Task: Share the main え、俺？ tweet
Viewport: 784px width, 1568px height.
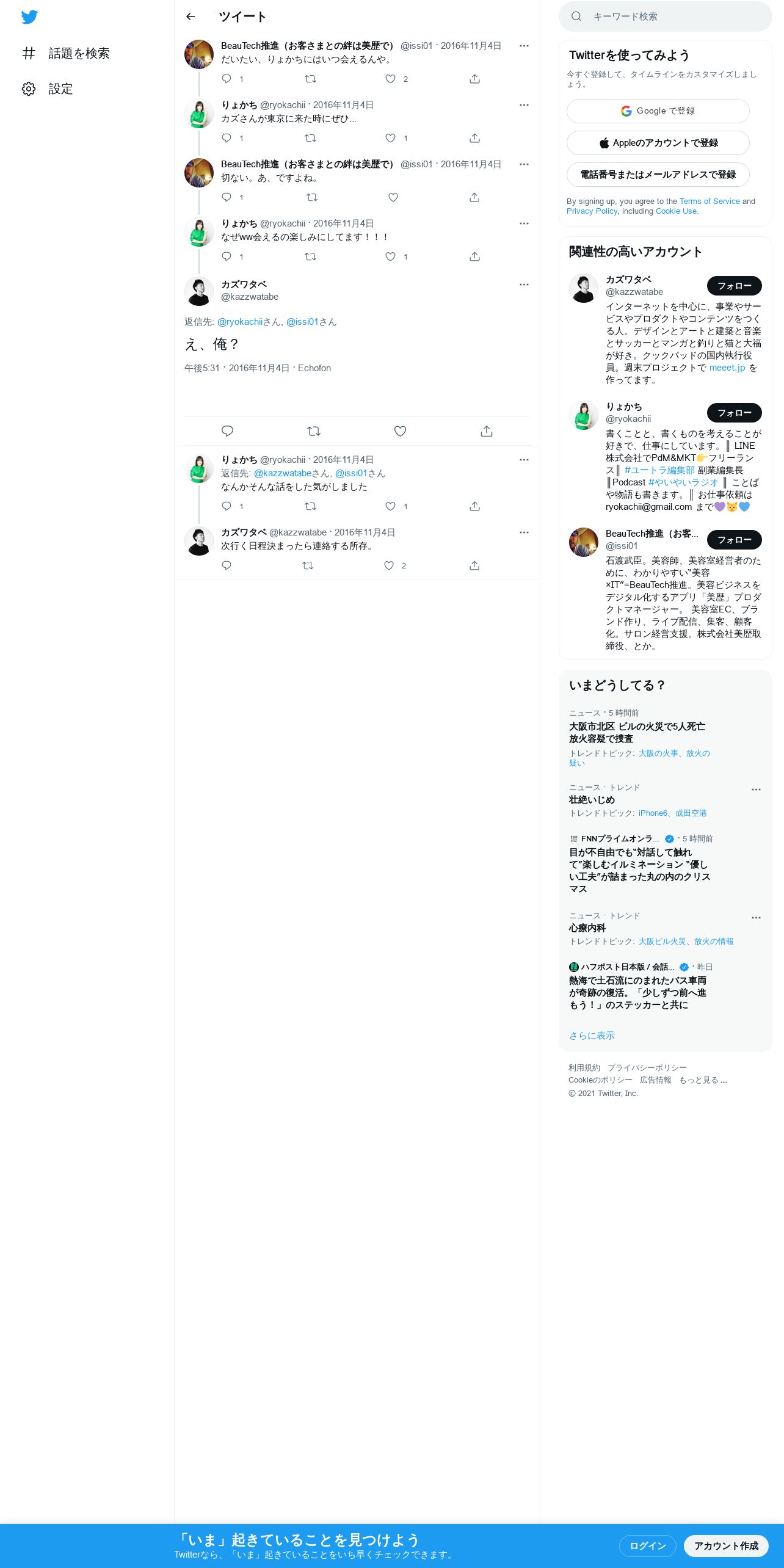Action: [487, 431]
